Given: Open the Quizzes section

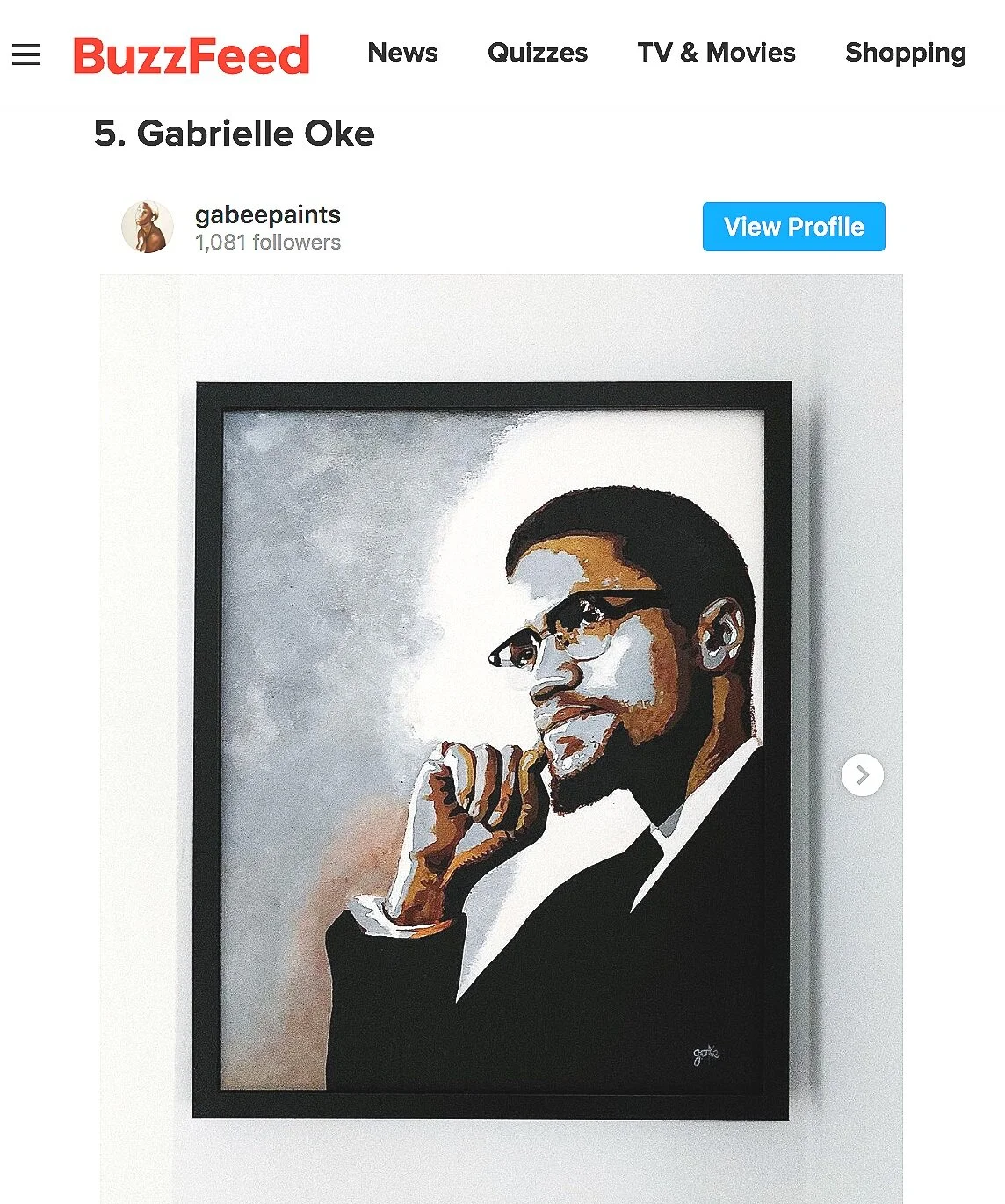Looking at the screenshot, I should (538, 53).
